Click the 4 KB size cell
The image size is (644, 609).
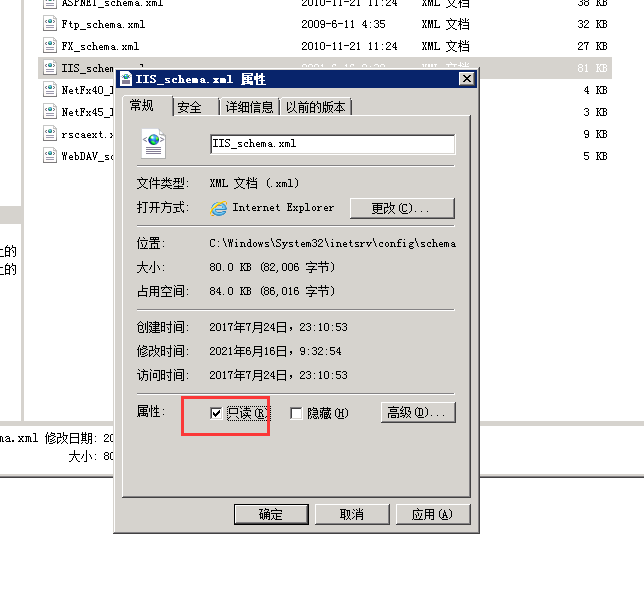[x=595, y=90]
